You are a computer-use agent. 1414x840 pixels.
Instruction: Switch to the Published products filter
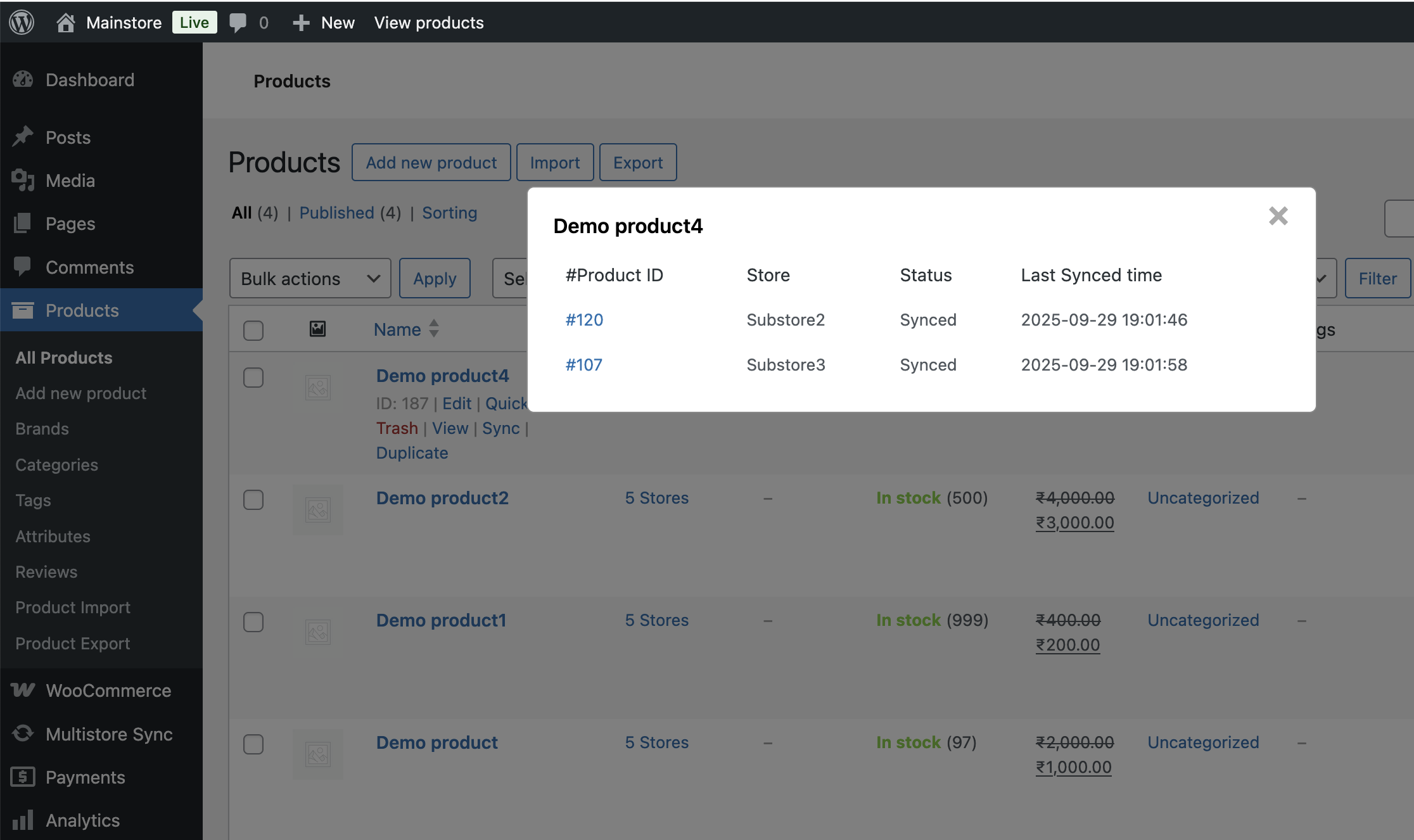pos(336,213)
